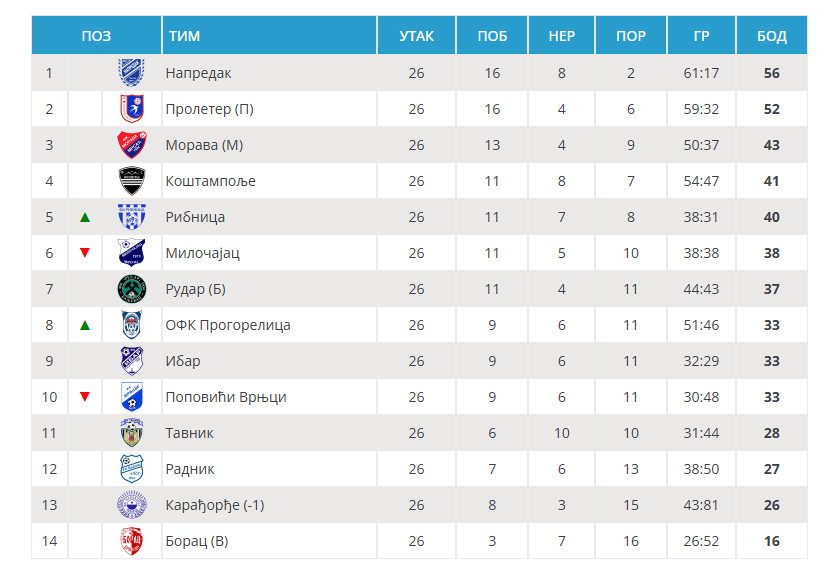Sort by the БОД column header
The width and height of the screenshot is (829, 570).
(x=771, y=35)
